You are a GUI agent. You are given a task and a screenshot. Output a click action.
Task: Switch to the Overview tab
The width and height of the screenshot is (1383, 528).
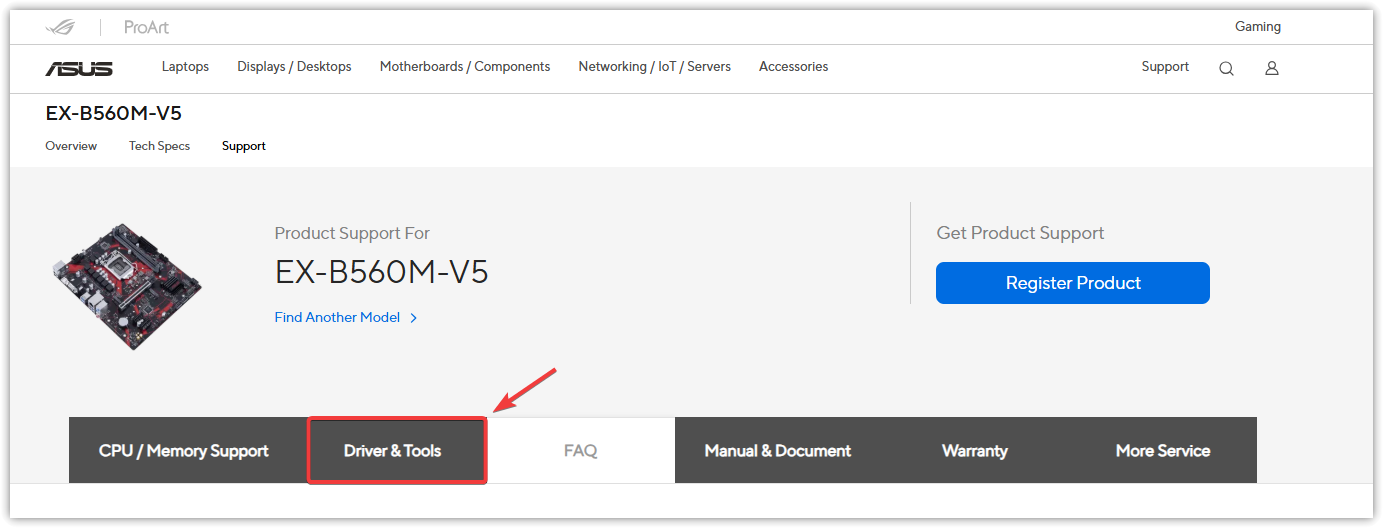coord(71,146)
